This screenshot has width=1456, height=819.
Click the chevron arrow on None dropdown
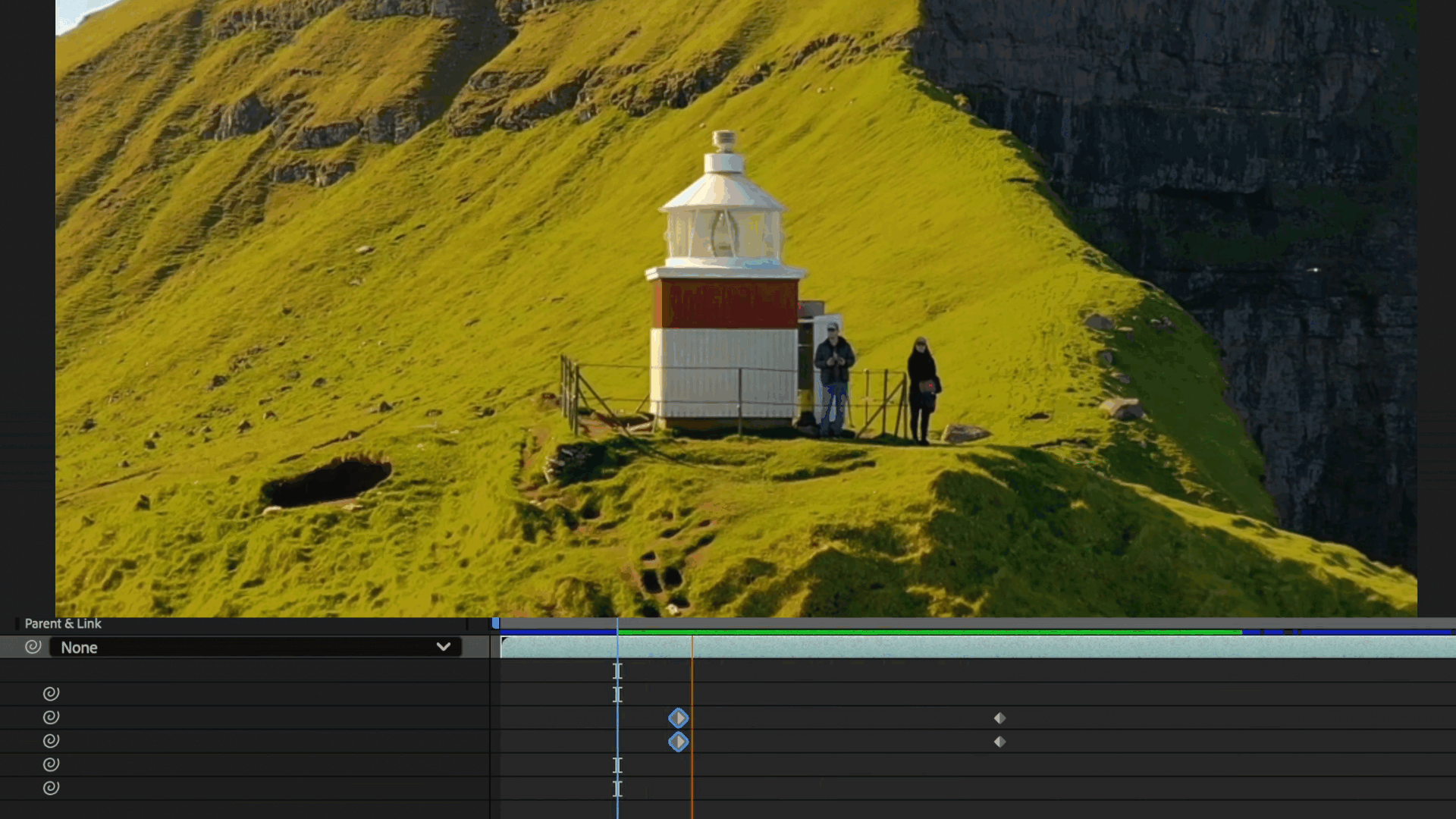[444, 647]
